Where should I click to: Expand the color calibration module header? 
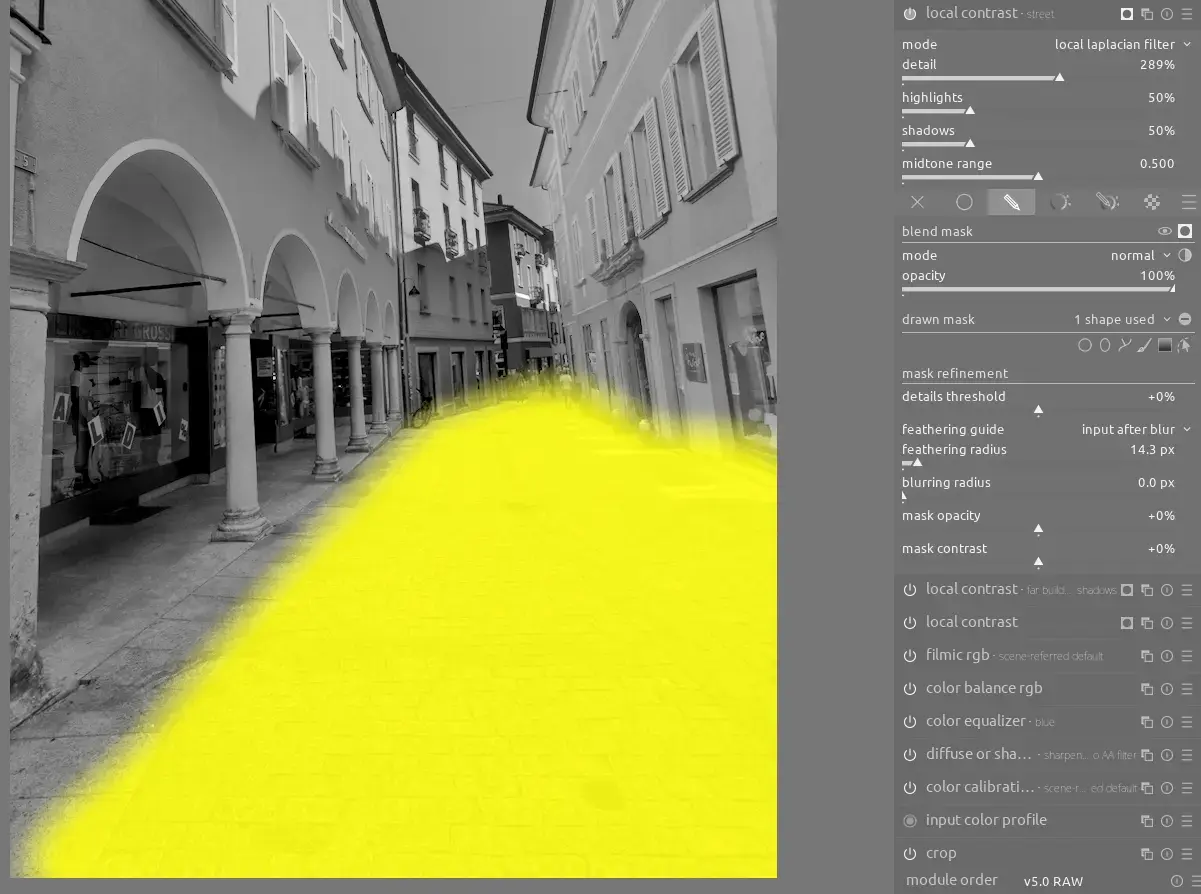(x=980, y=788)
